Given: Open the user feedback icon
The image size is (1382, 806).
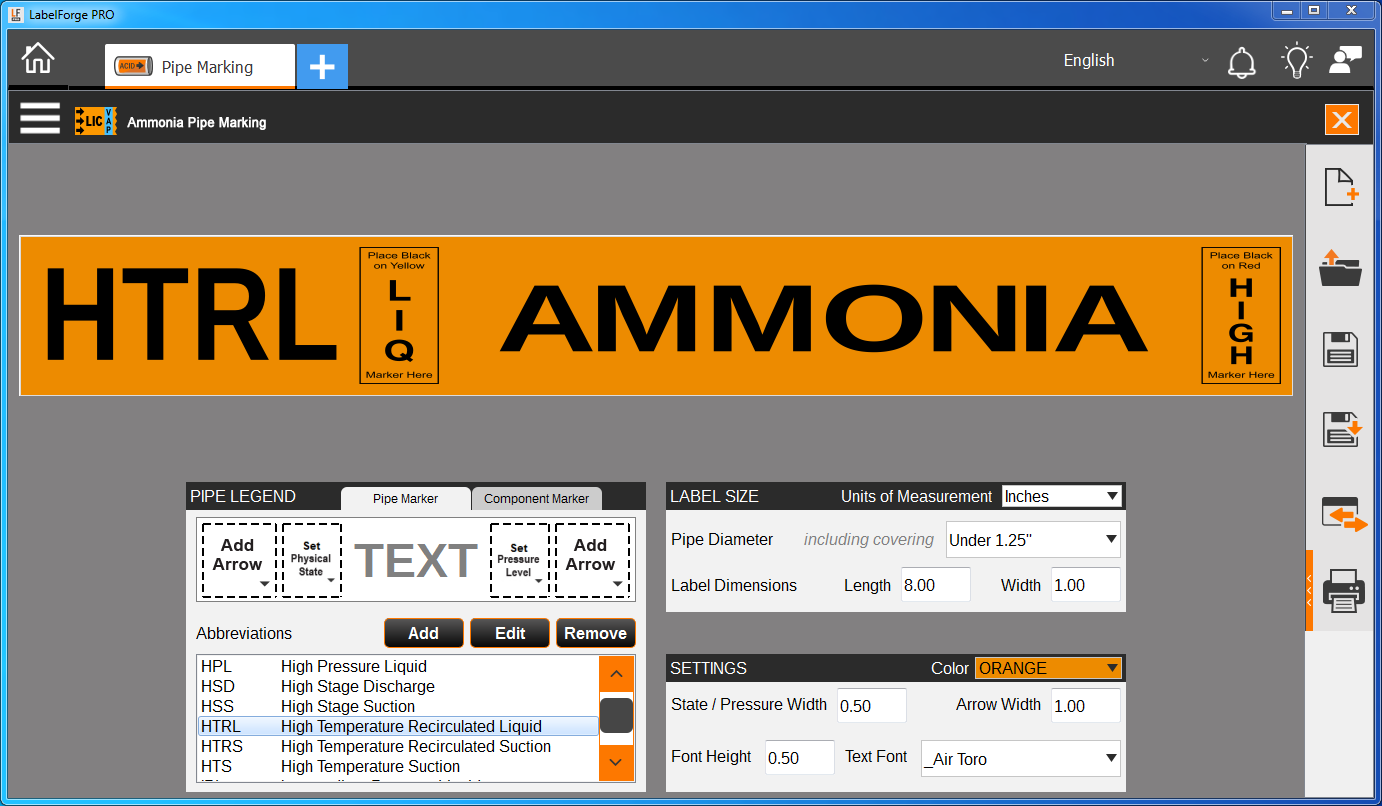Looking at the screenshot, I should [1345, 60].
